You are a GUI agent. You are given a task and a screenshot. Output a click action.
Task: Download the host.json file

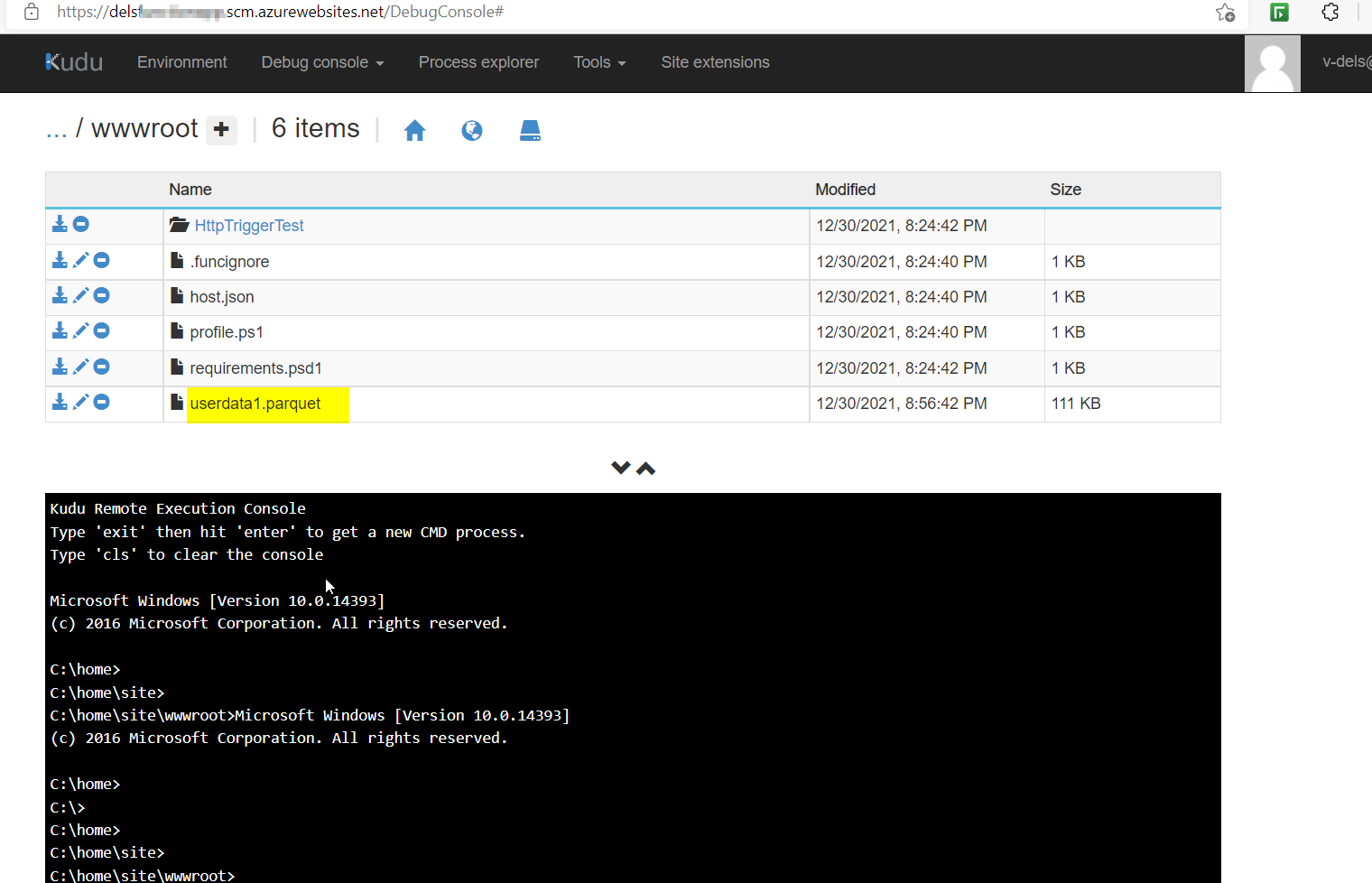[60, 295]
